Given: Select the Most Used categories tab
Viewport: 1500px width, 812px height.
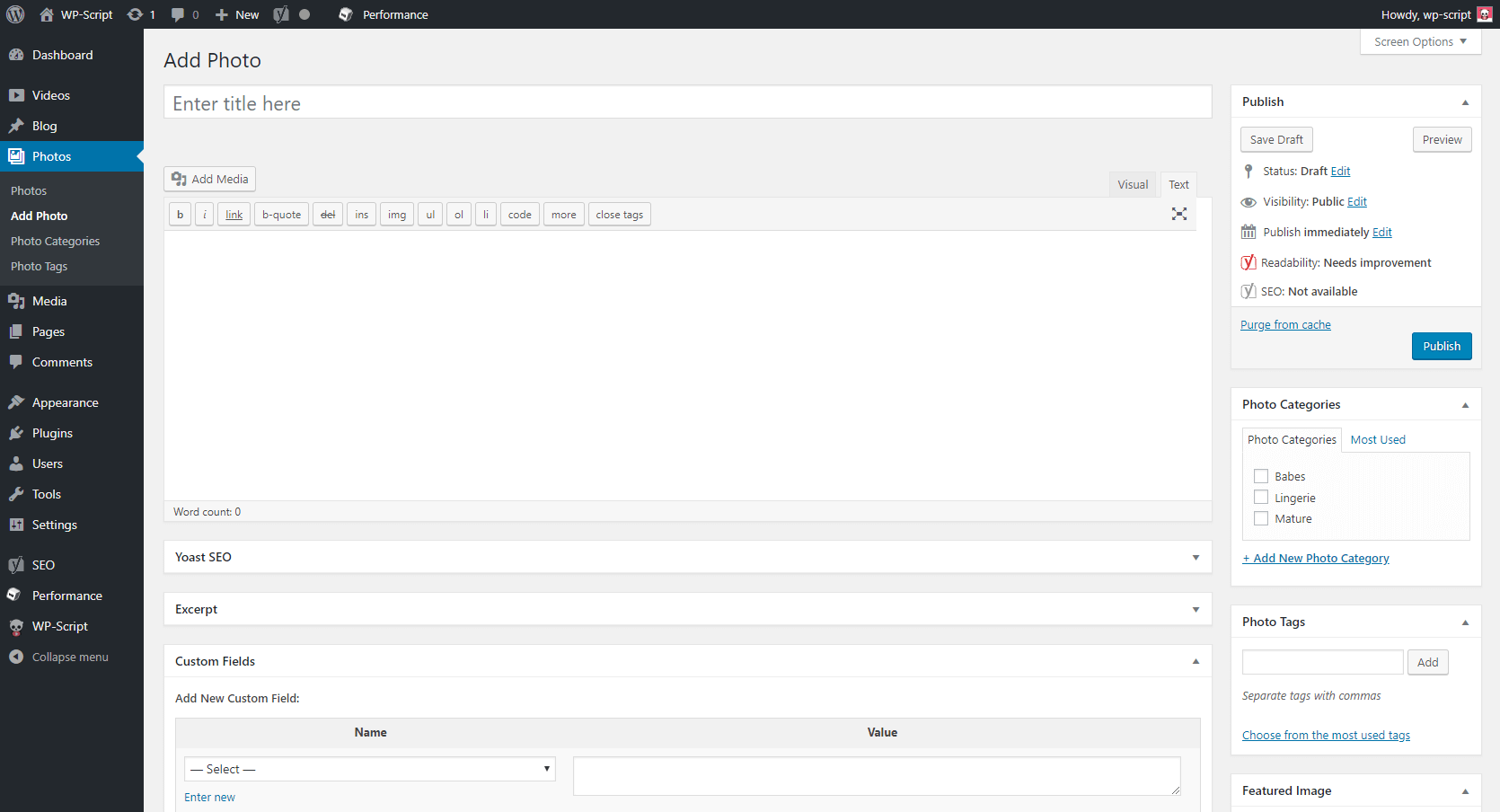Looking at the screenshot, I should [x=1378, y=439].
